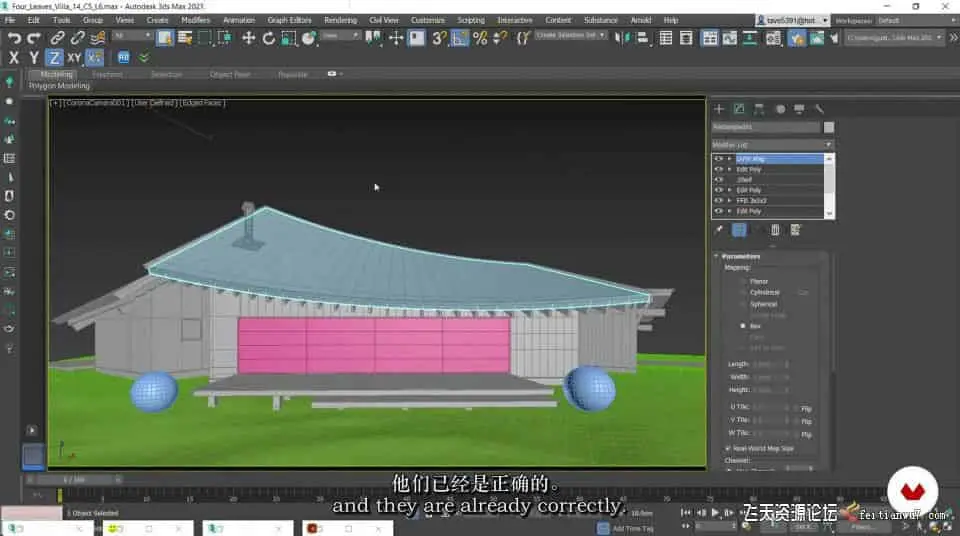The height and width of the screenshot is (536, 960).
Task: Click the time slider frame indicator
Action: point(73,480)
